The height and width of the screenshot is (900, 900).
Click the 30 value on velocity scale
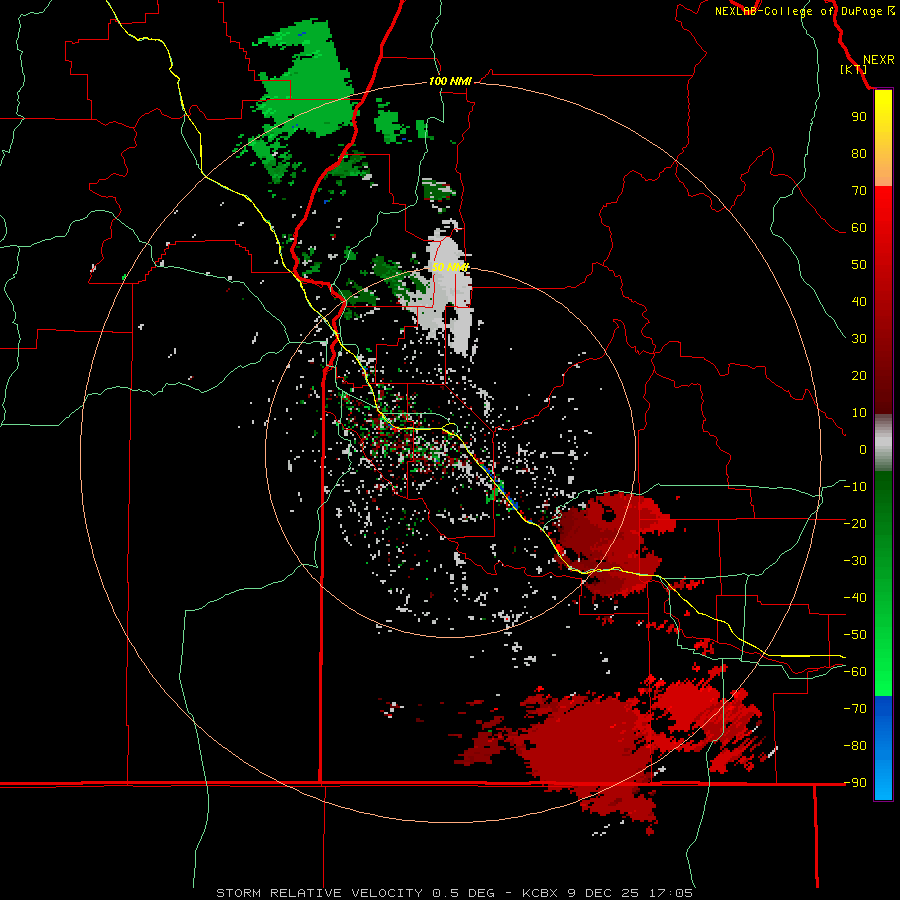[859, 339]
